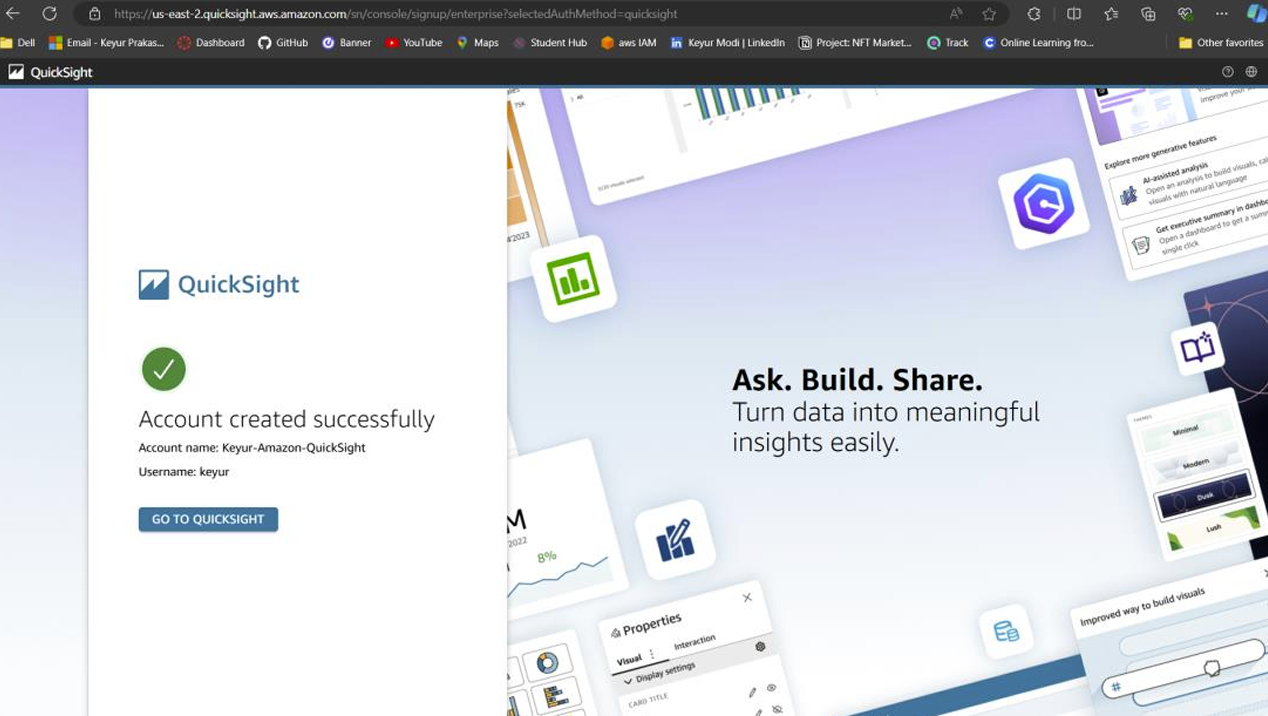The height and width of the screenshot is (716, 1268).
Task: Click the "Account created successfully" heading
Action: click(287, 419)
